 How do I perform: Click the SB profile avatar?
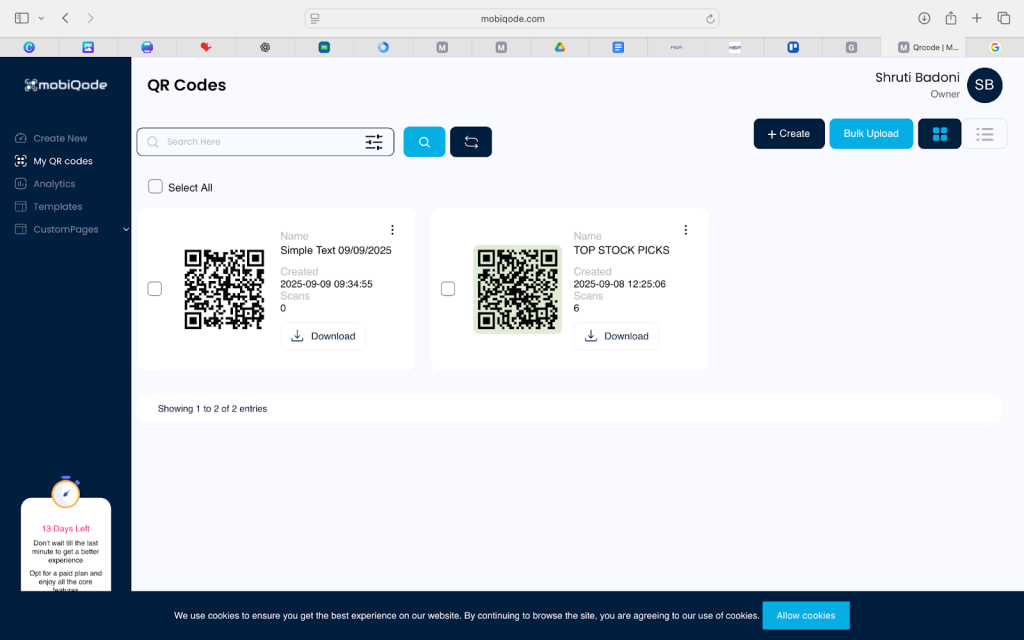(x=984, y=85)
